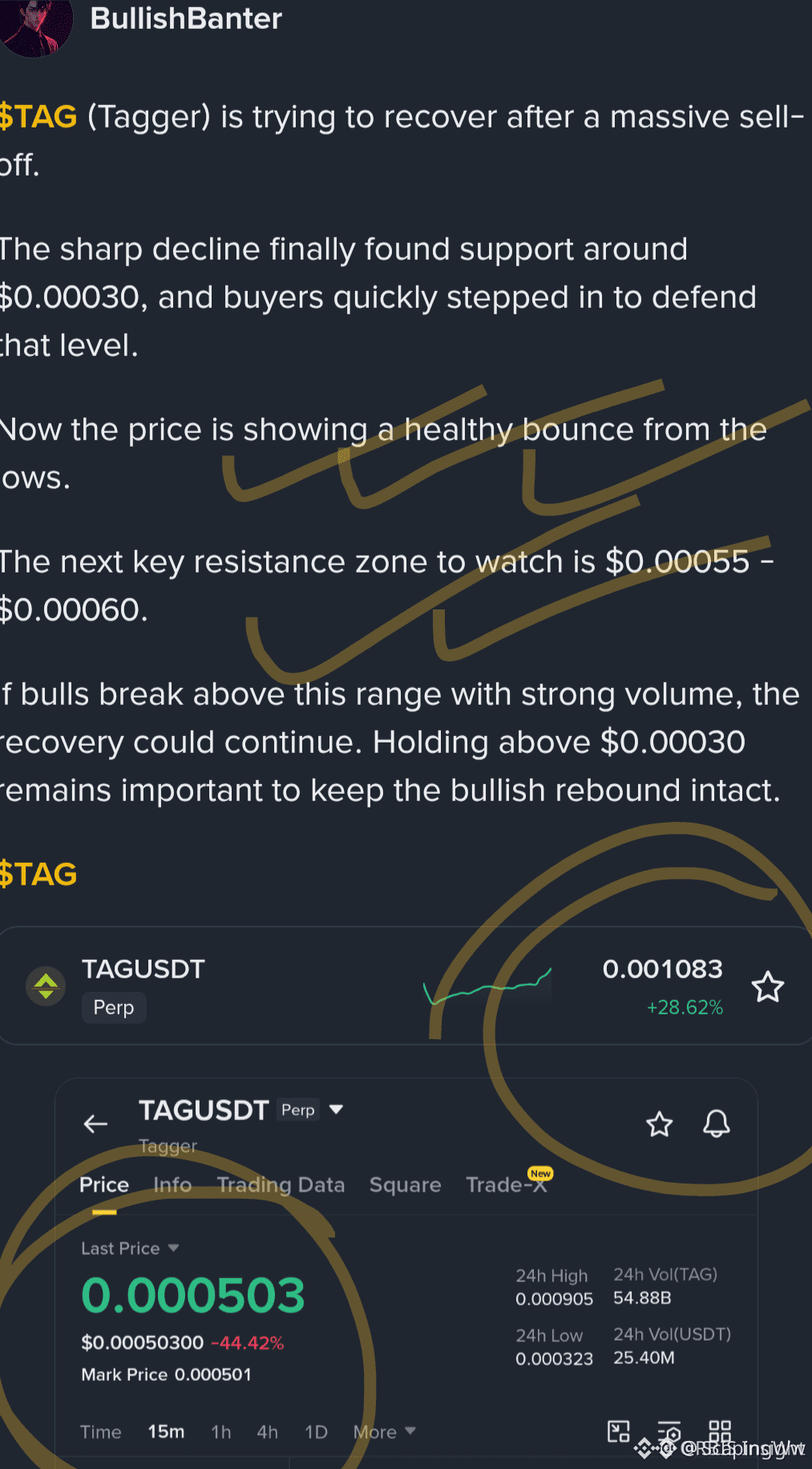
Task: Open the Trade-X tab
Action: (x=507, y=1185)
